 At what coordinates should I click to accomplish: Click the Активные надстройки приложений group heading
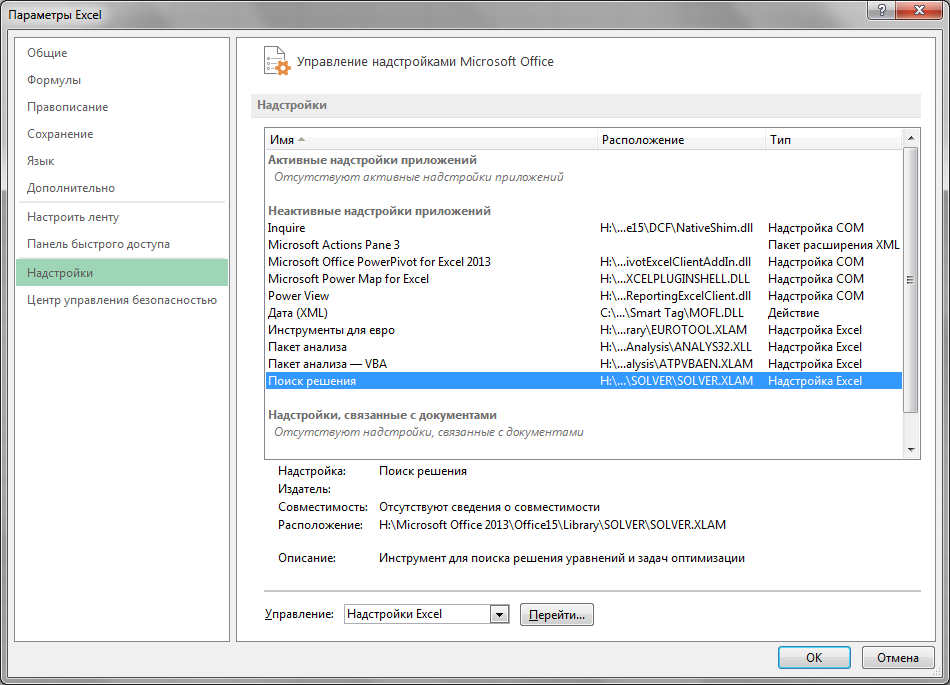(x=372, y=160)
